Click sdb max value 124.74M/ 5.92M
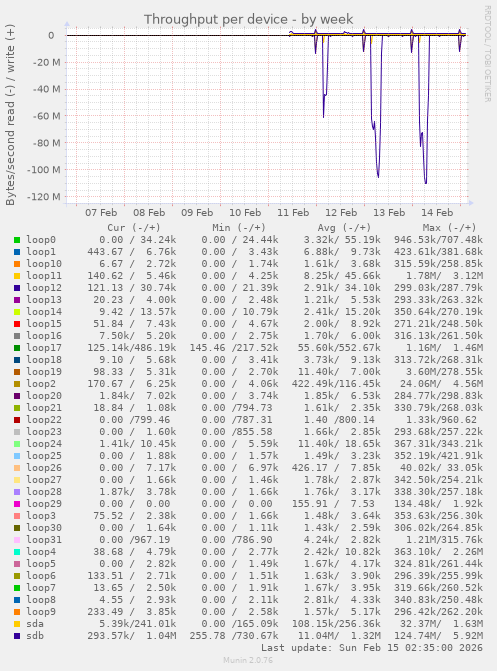 (438, 636)
